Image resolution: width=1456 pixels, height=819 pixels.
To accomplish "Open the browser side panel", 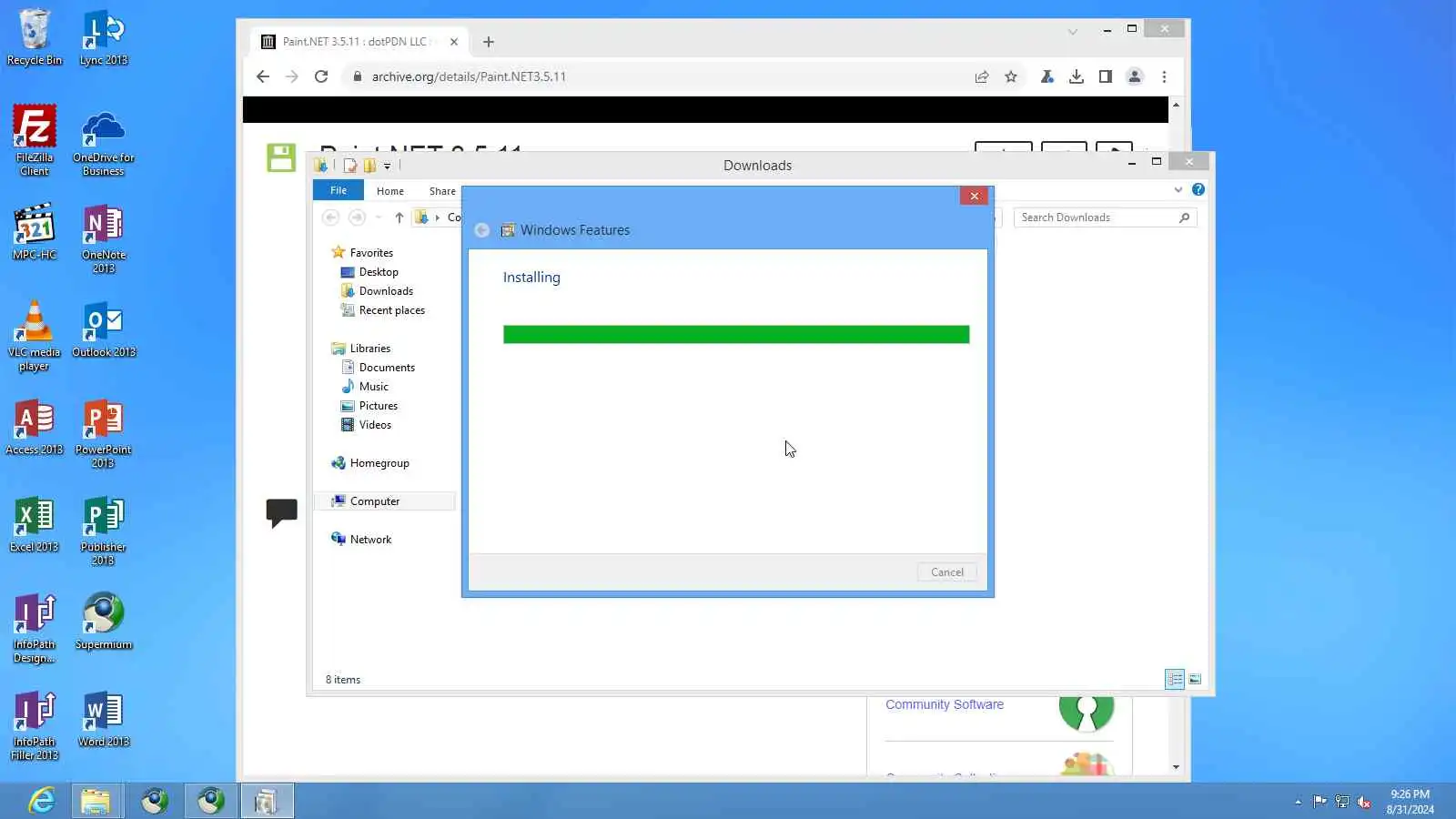I will (1106, 76).
